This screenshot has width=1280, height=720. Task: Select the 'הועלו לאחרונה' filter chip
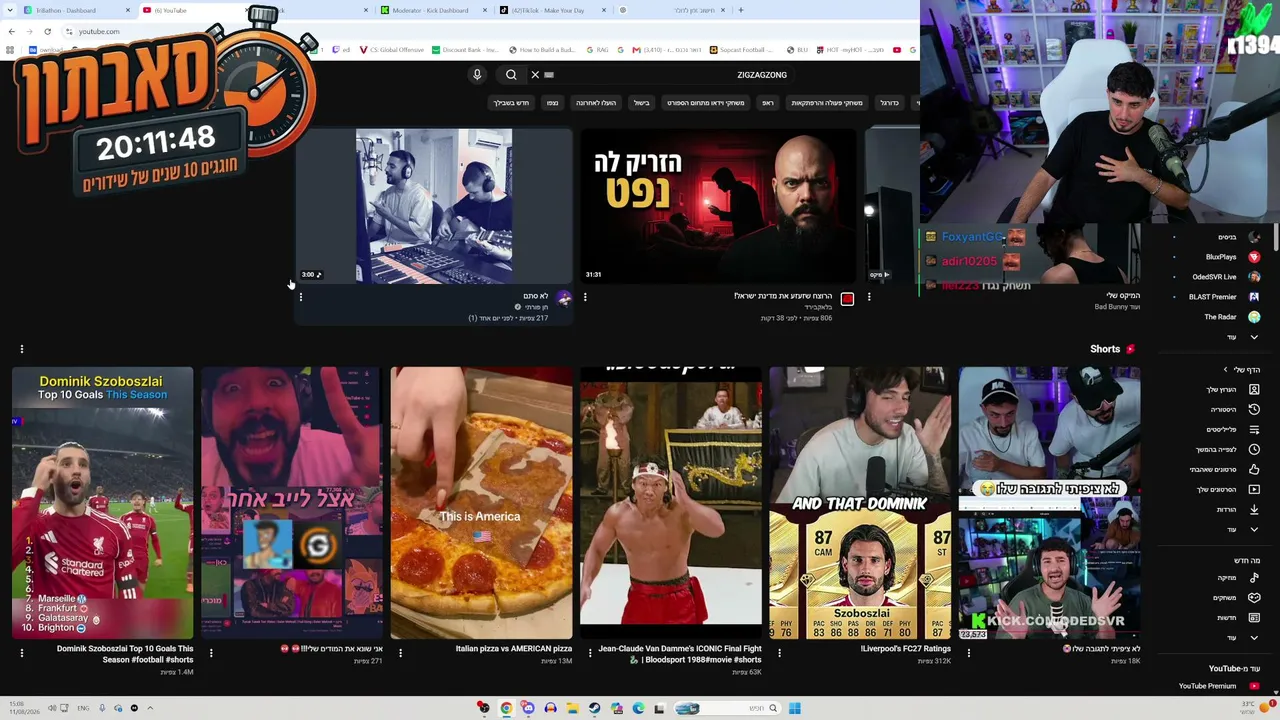(596, 103)
